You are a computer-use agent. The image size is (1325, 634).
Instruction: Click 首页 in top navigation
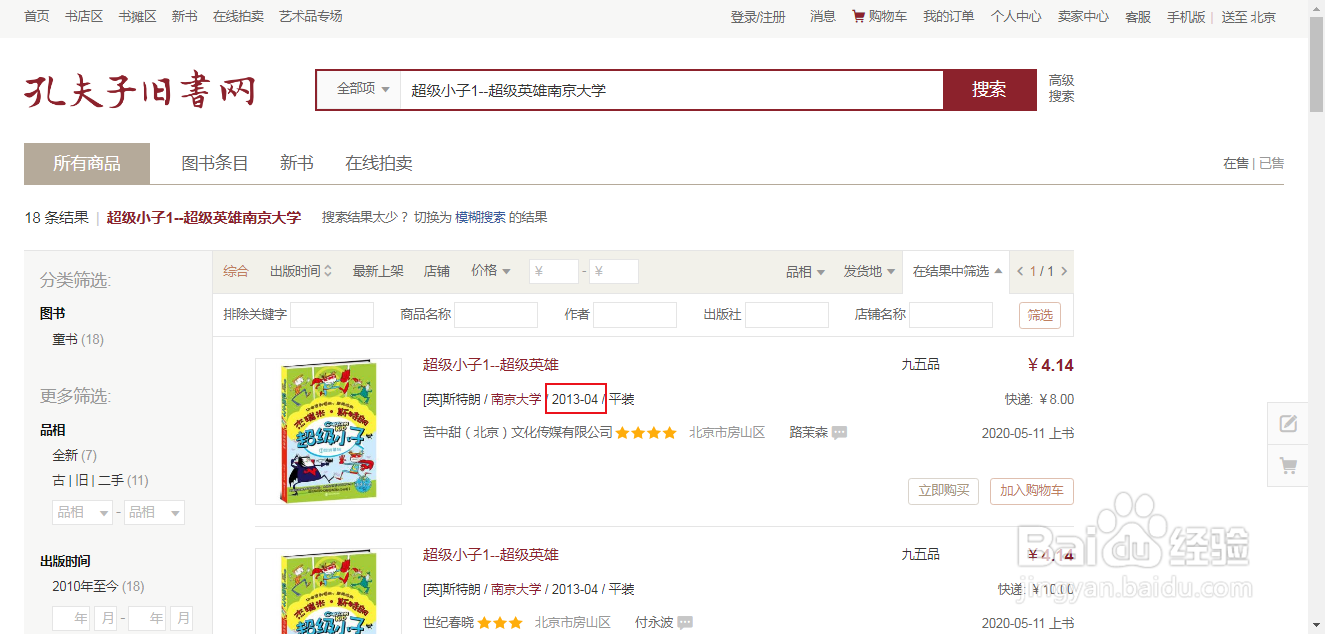click(x=37, y=16)
